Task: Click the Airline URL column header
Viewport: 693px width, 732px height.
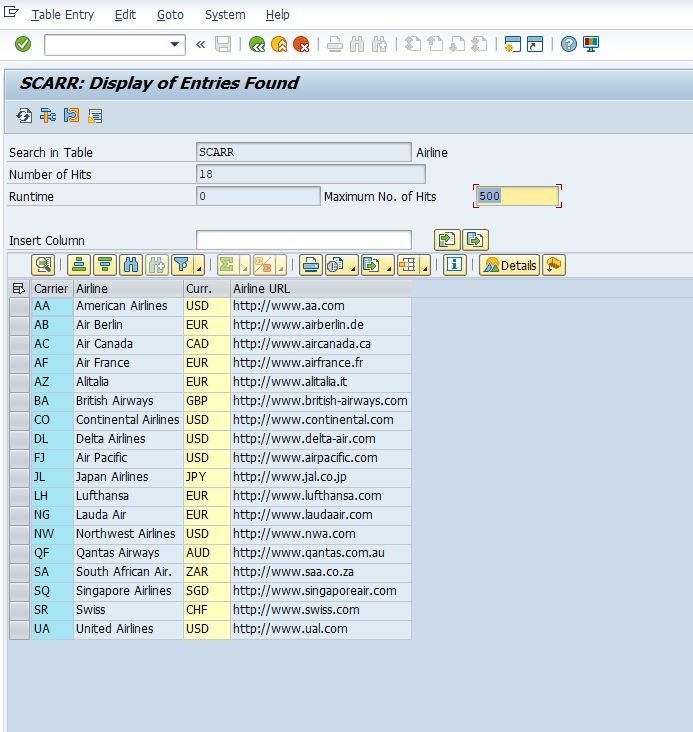Action: tap(321, 289)
